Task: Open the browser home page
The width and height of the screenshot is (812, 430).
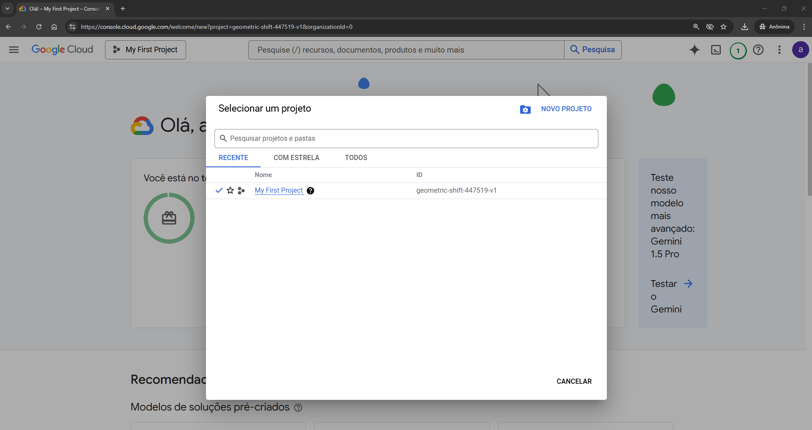Action: 54,27
